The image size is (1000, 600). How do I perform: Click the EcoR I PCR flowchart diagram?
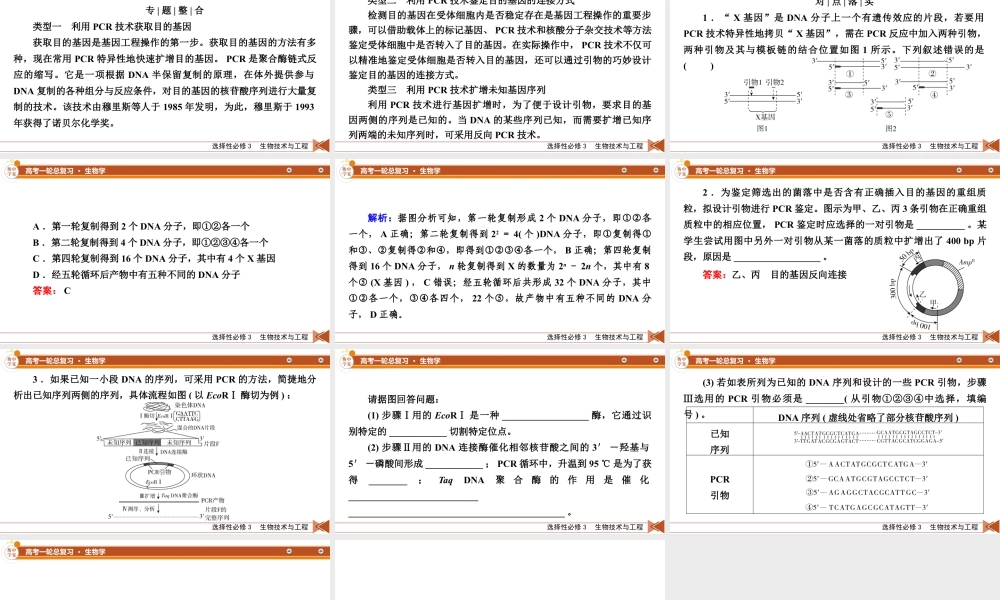click(x=162, y=461)
